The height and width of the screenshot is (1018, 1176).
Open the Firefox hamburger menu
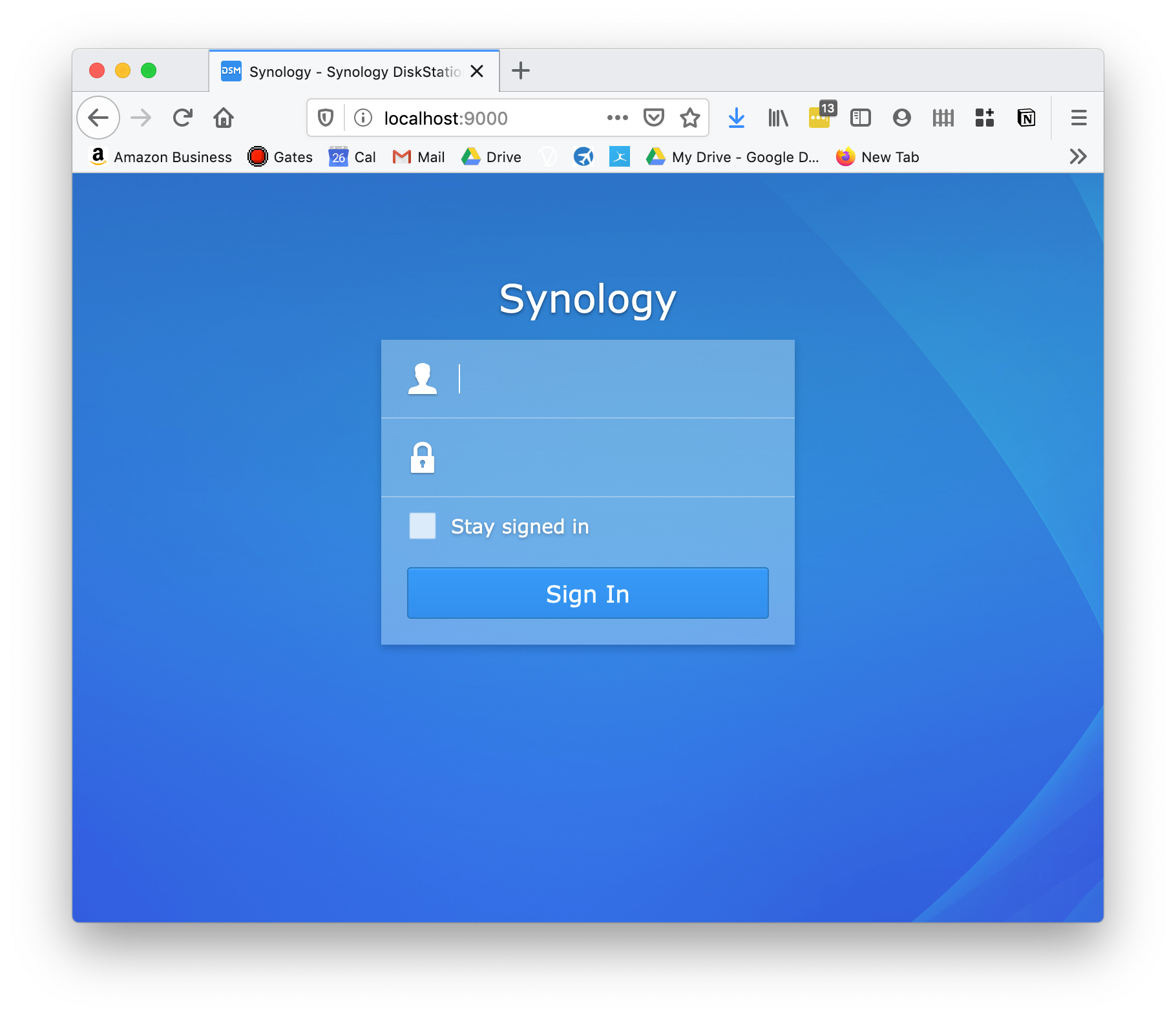pyautogui.click(x=1078, y=118)
